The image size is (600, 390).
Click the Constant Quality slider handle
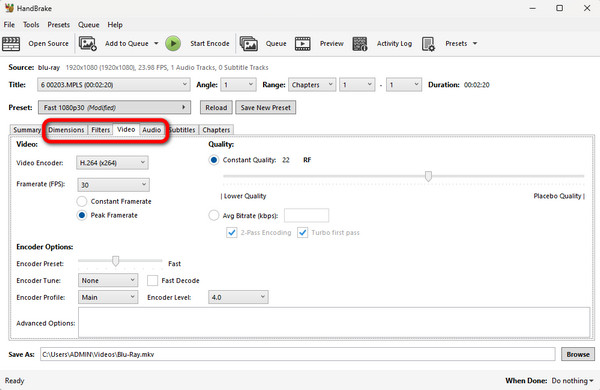tap(428, 176)
